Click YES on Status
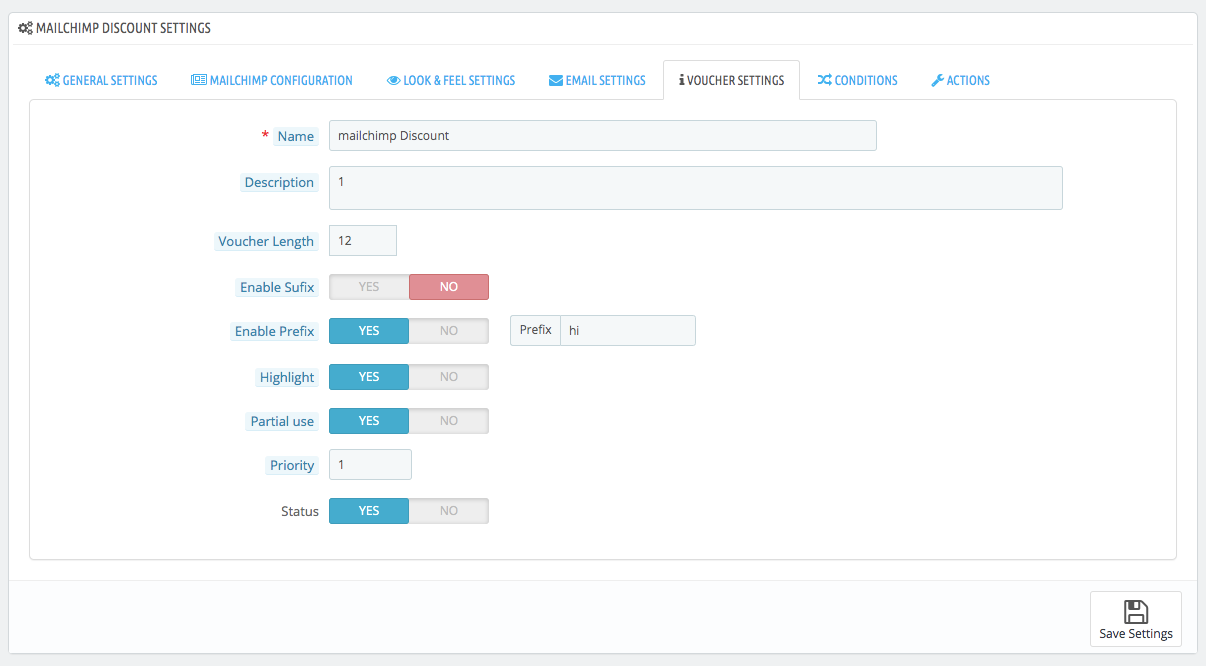 click(x=369, y=511)
